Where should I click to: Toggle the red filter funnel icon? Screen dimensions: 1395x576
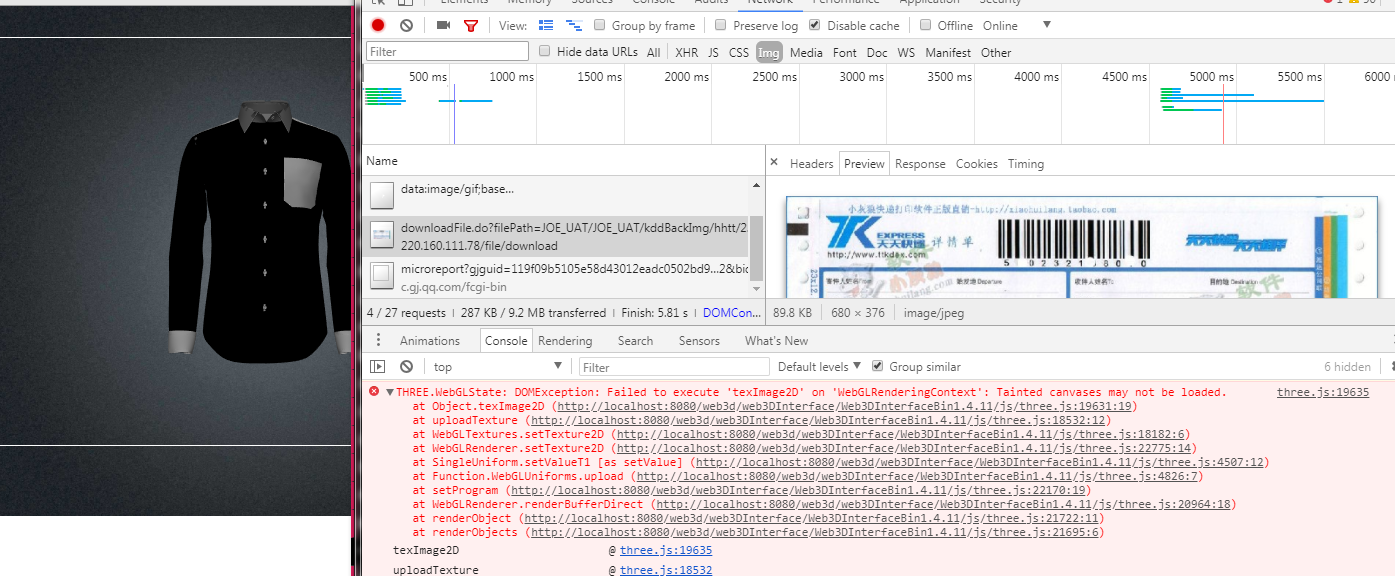coord(471,25)
